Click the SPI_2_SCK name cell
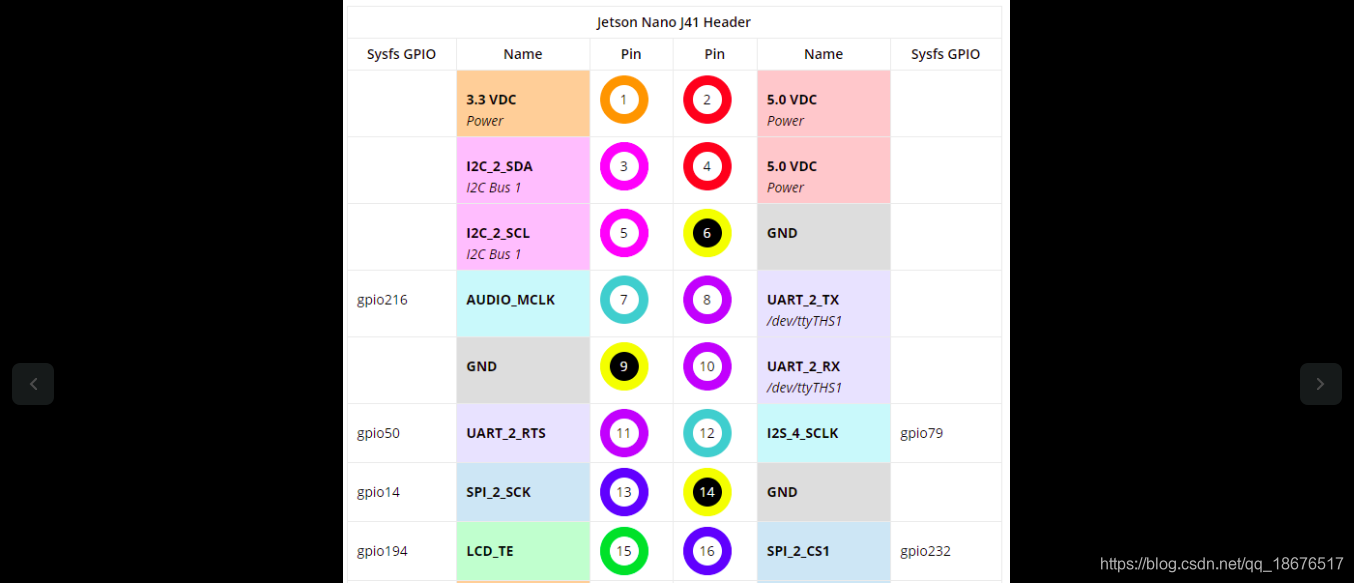 (x=523, y=492)
